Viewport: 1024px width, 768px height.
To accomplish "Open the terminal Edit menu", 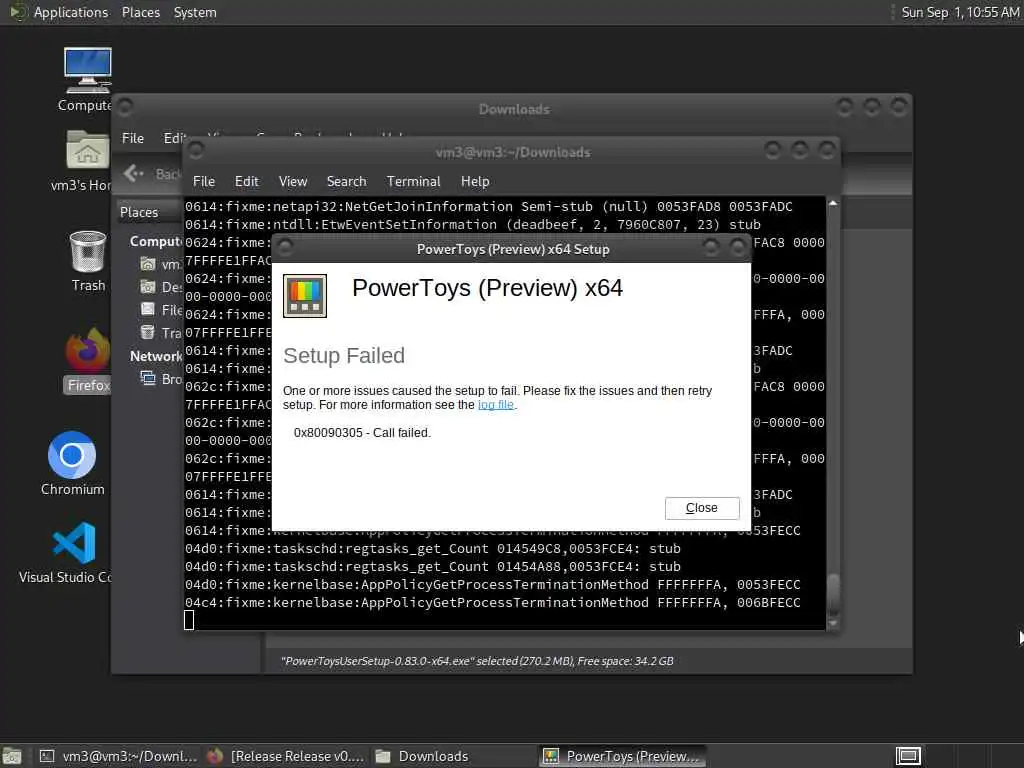I will pyautogui.click(x=246, y=182).
